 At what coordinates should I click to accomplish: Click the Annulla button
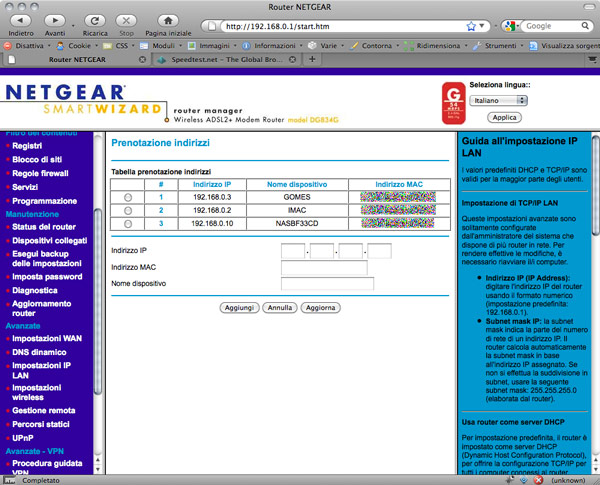tap(280, 308)
